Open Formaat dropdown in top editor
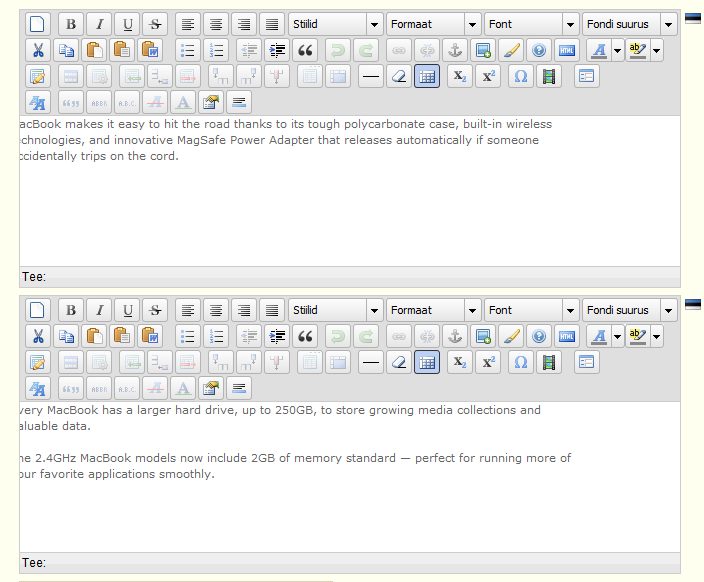Viewport: 704px width, 582px height. click(x=434, y=24)
